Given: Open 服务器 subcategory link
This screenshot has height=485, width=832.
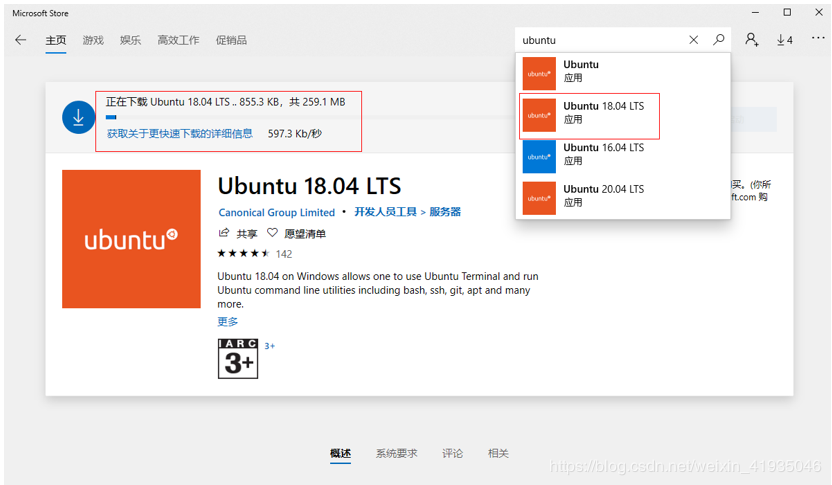Looking at the screenshot, I should click(445, 212).
